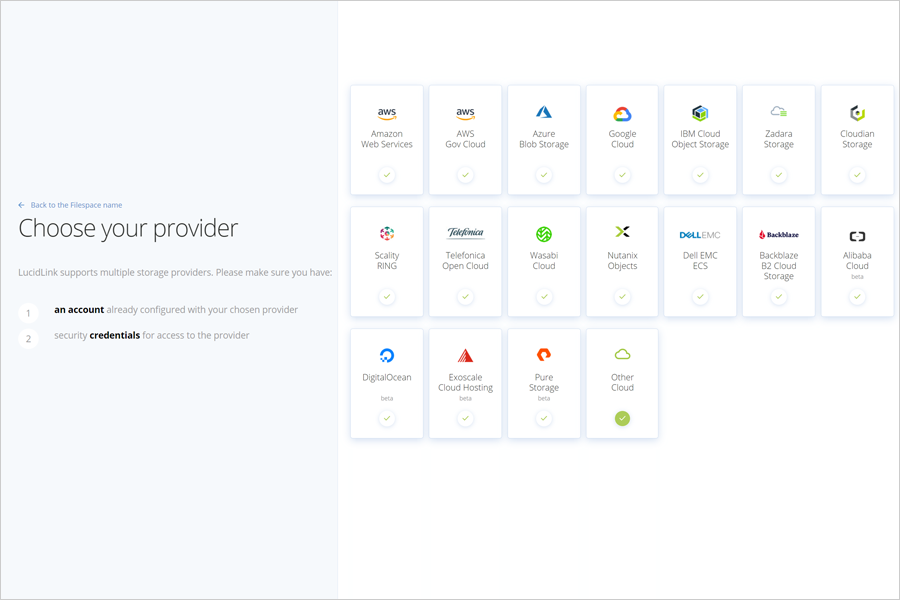Click the Google Cloud logo
Screen dimensions: 900x600
pyautogui.click(x=622, y=114)
